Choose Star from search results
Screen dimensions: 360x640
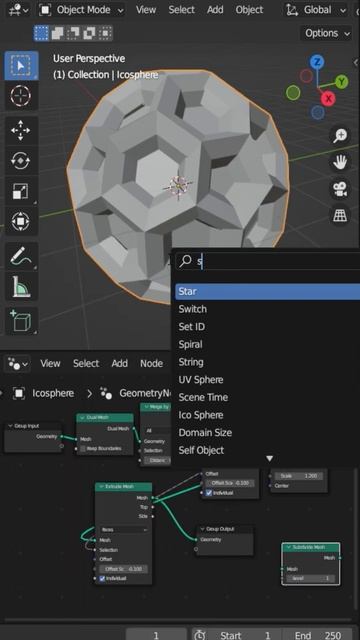(x=268, y=291)
